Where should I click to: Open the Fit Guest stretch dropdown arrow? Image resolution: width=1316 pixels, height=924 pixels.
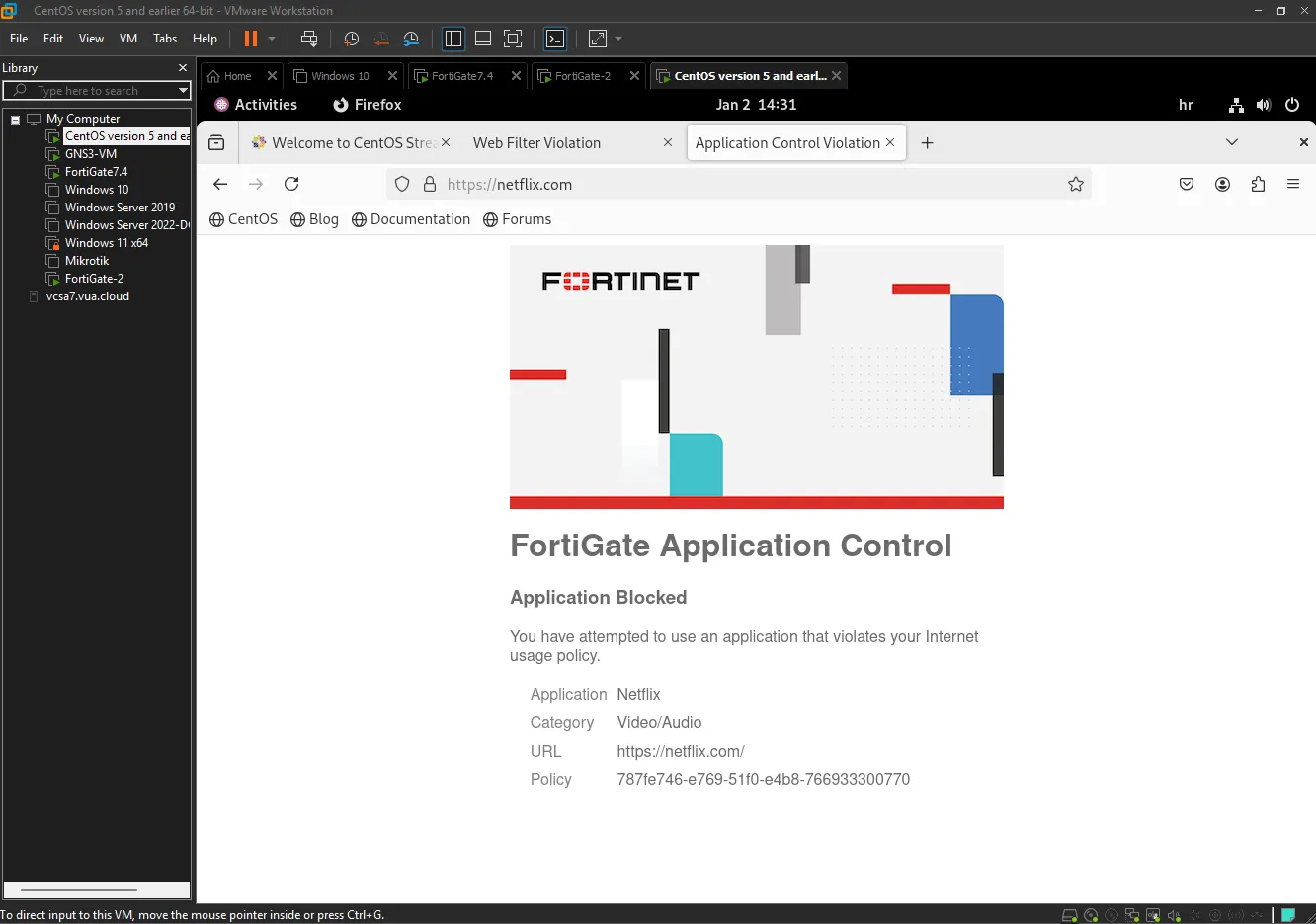pyautogui.click(x=617, y=39)
